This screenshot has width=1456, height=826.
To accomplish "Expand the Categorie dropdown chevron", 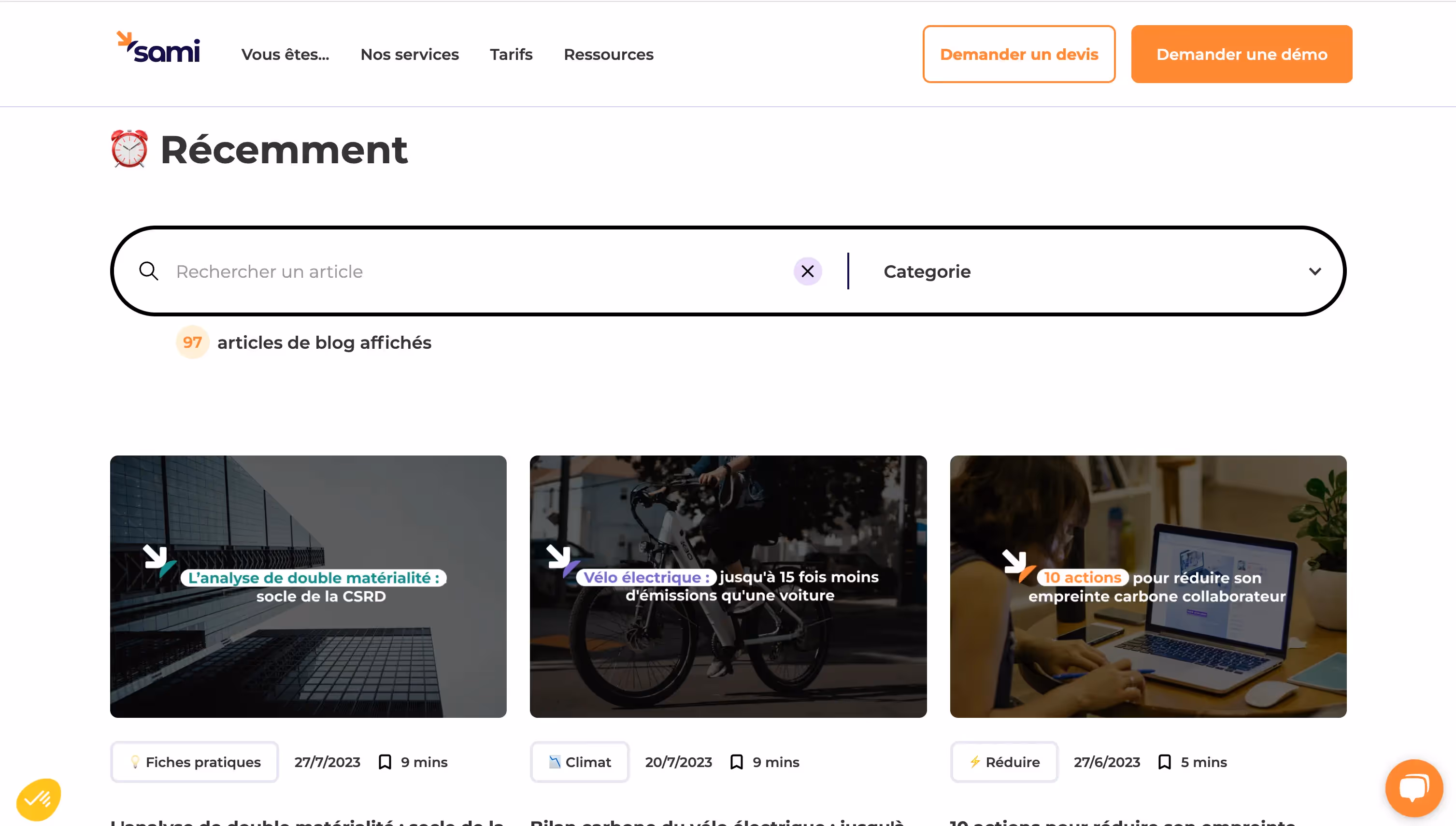I will pos(1315,271).
